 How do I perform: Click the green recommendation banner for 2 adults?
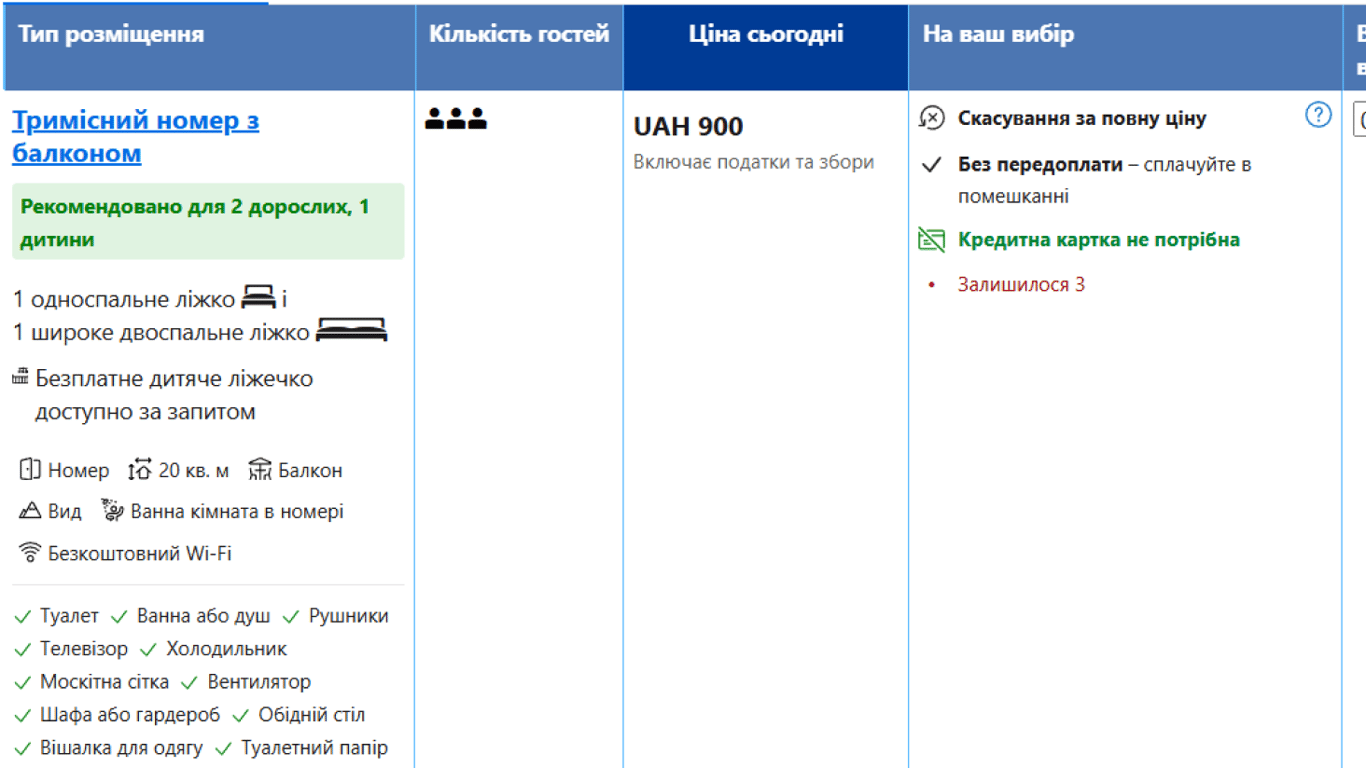coord(207,222)
